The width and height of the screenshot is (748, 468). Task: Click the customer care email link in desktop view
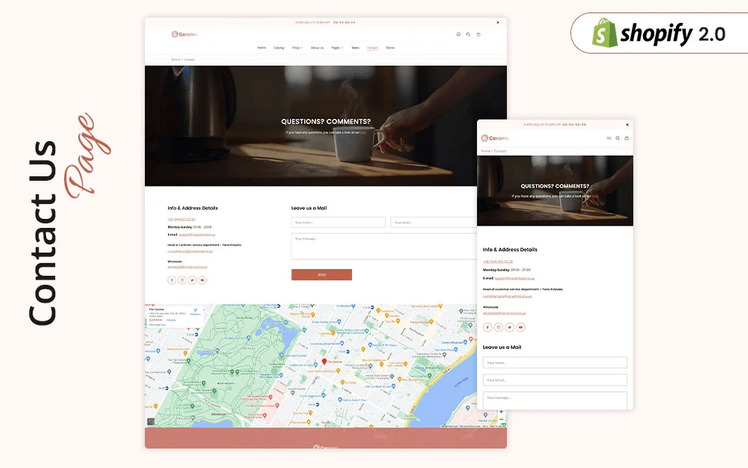point(190,251)
